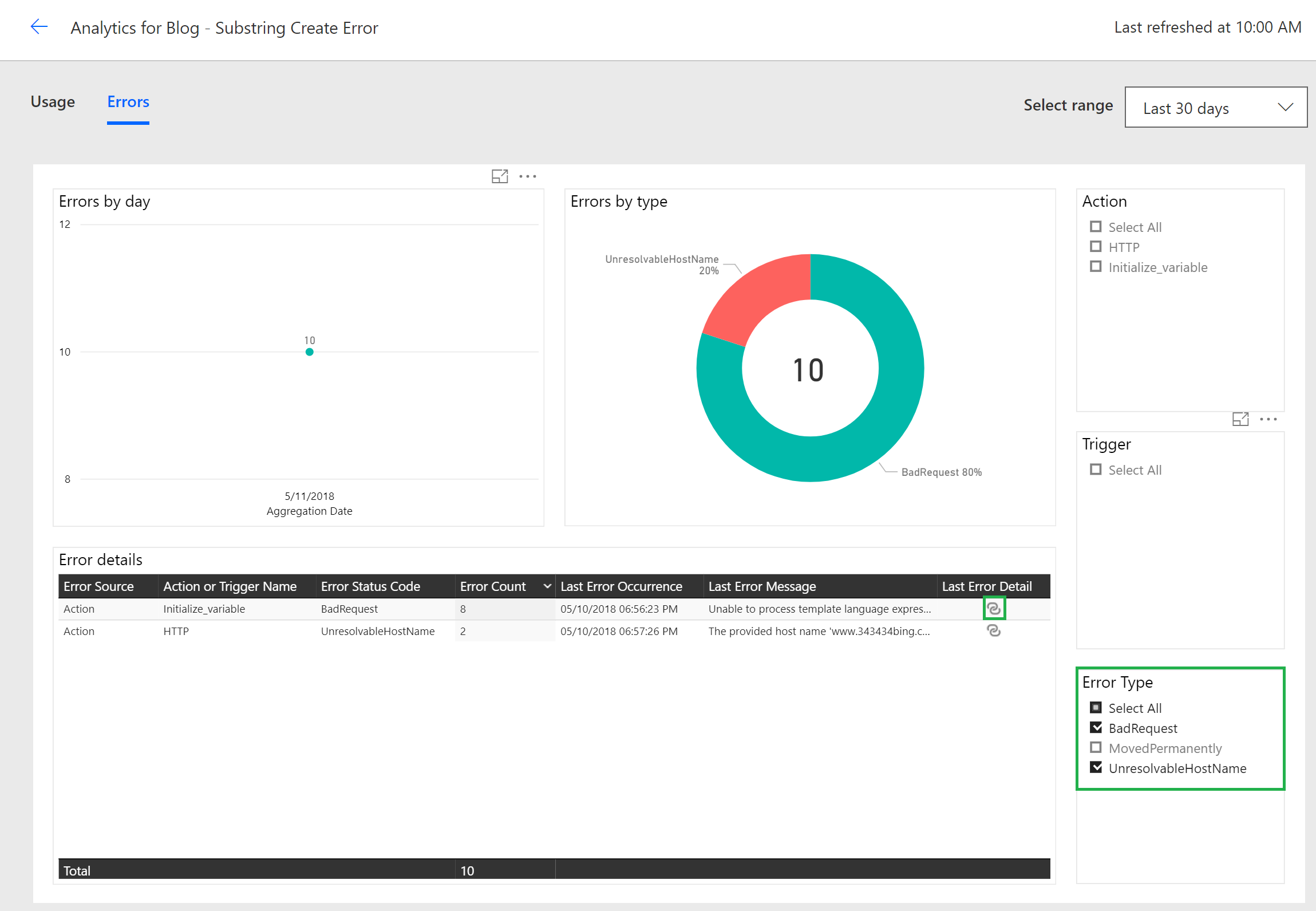Open the ellipsis menu above the Trigger panel
This screenshot has width=1316, height=911.
pyautogui.click(x=1269, y=419)
